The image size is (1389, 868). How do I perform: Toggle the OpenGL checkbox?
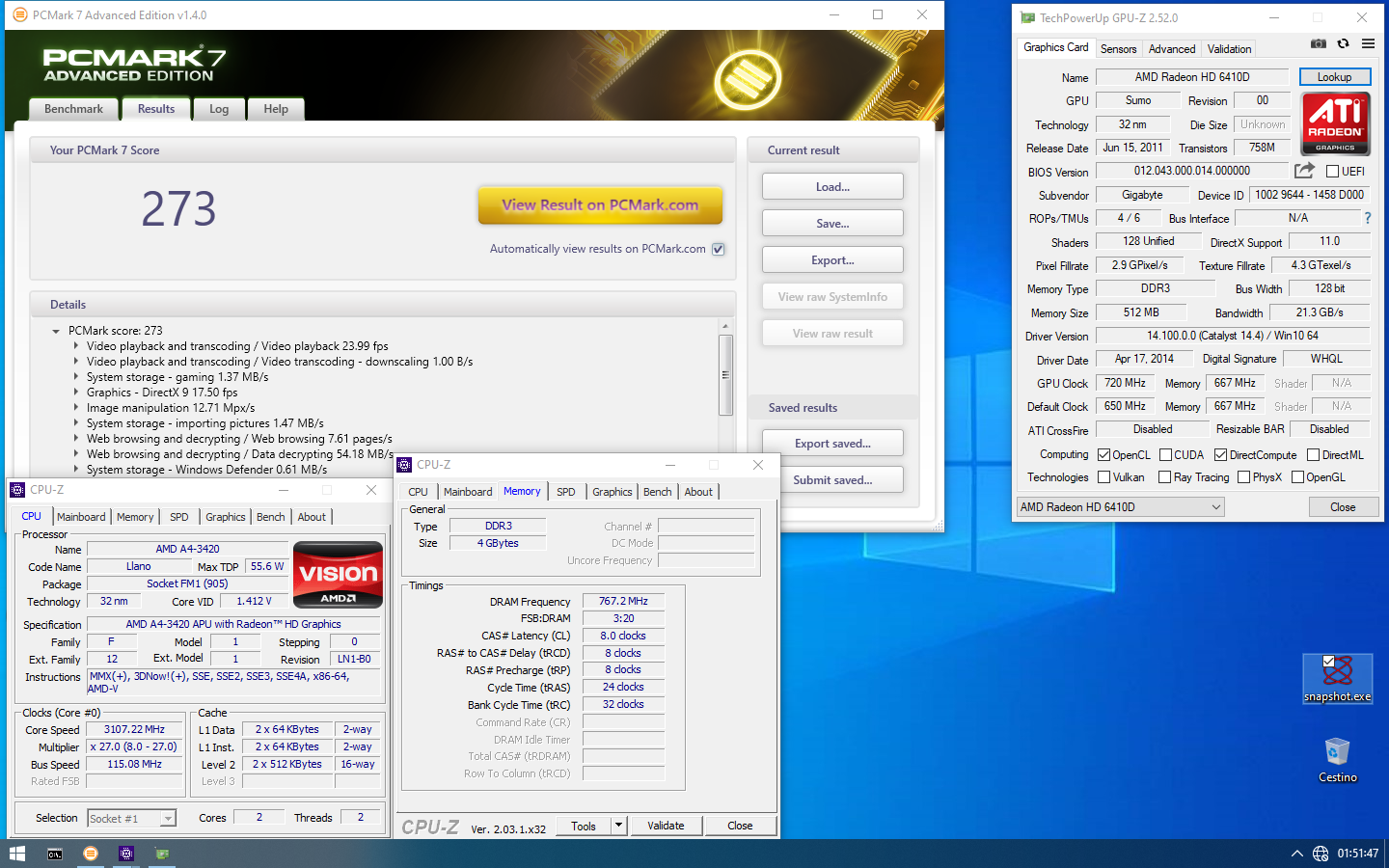pyautogui.click(x=1297, y=477)
